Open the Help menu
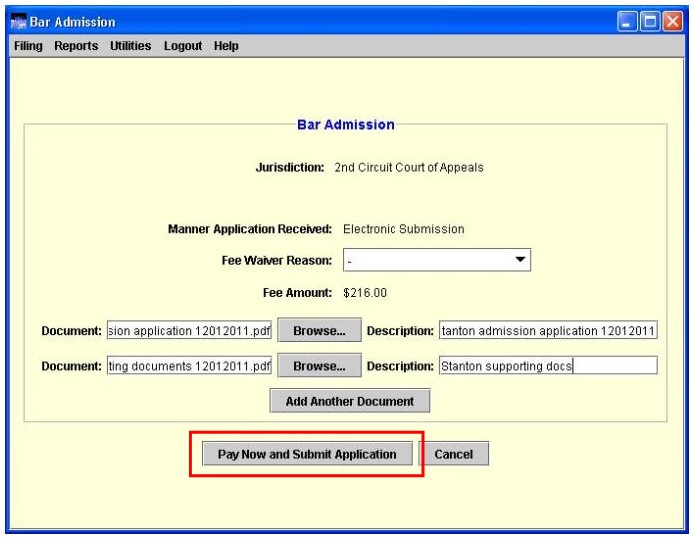The height and width of the screenshot is (539, 694). tap(226, 46)
